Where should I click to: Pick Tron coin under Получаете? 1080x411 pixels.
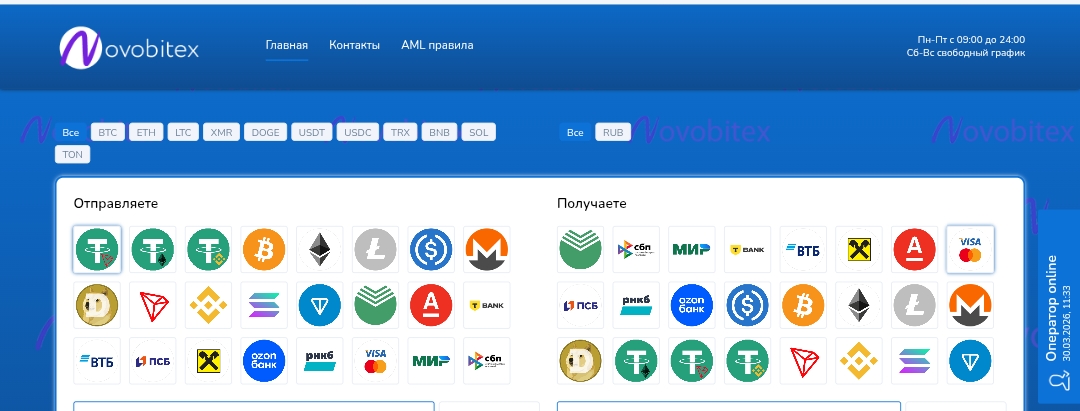803,361
